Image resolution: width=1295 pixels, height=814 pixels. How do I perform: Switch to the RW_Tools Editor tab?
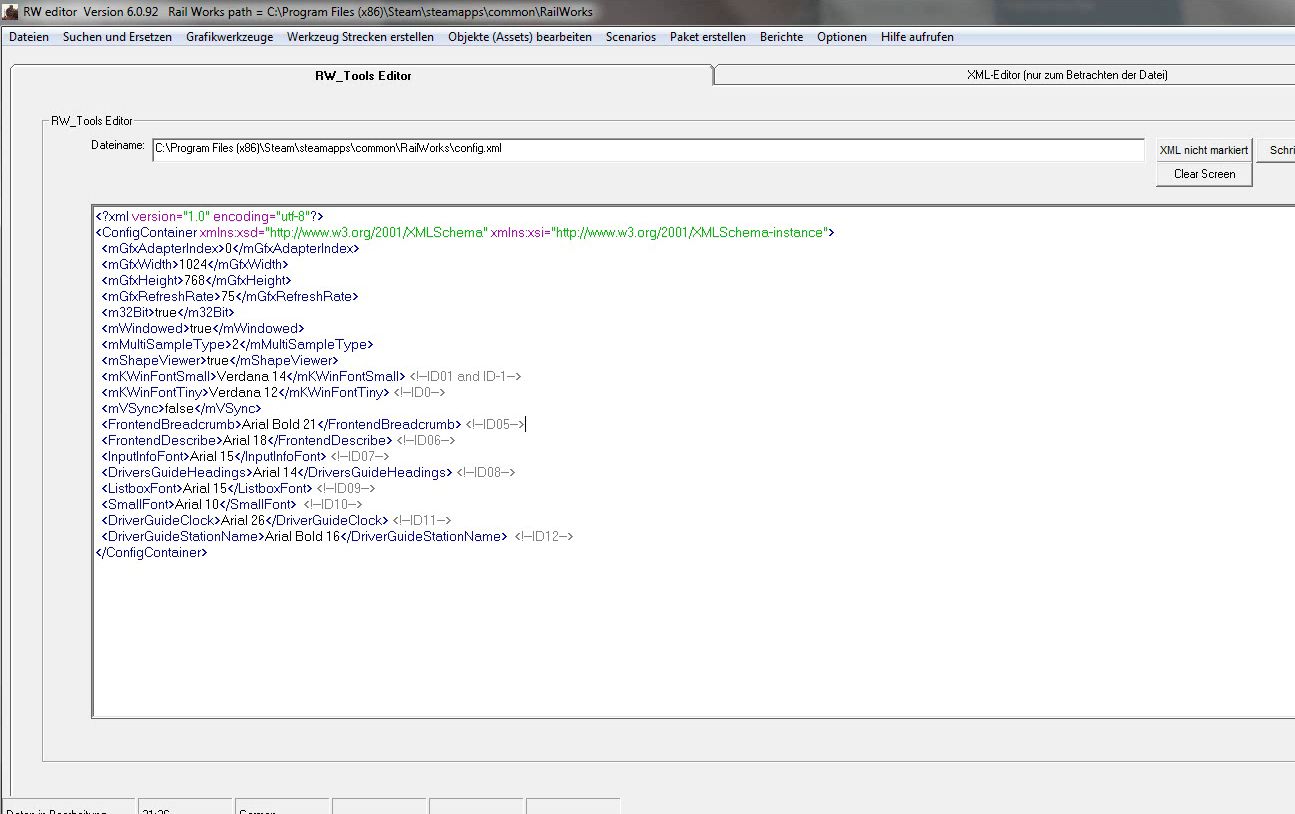(363, 76)
